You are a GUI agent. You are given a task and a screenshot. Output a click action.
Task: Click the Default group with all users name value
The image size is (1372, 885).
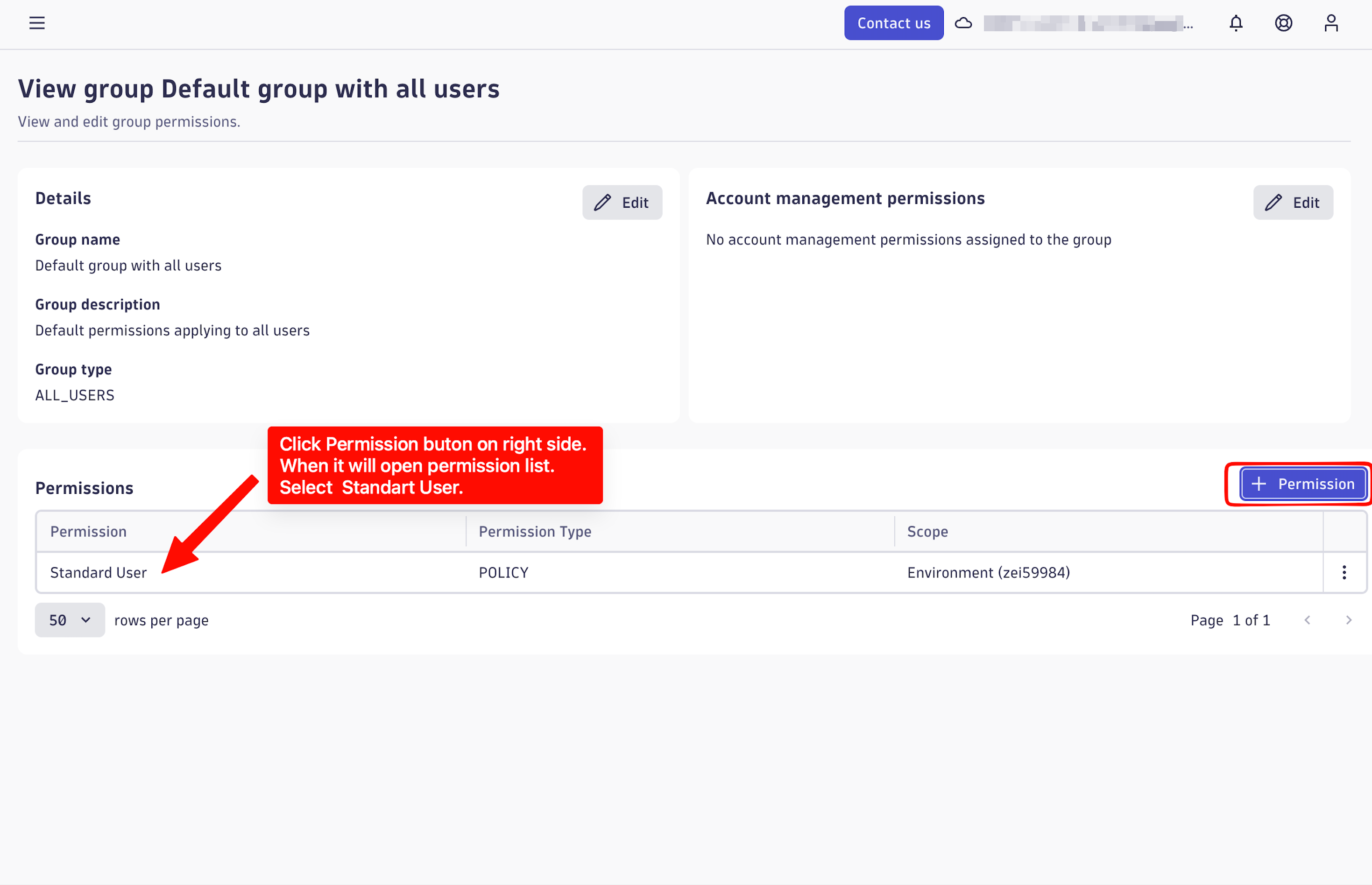pyautogui.click(x=128, y=266)
